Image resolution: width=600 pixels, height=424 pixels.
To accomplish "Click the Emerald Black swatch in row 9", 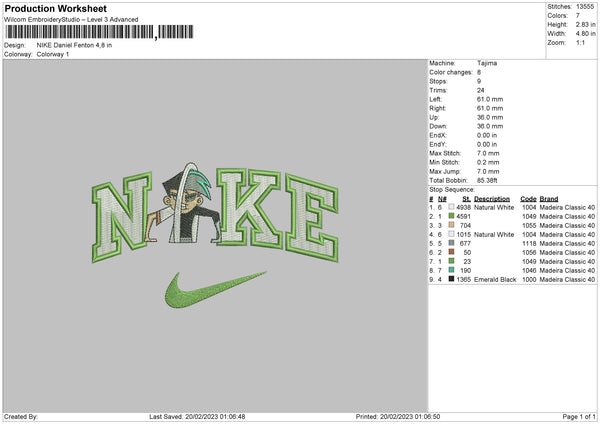I will click(451, 279).
